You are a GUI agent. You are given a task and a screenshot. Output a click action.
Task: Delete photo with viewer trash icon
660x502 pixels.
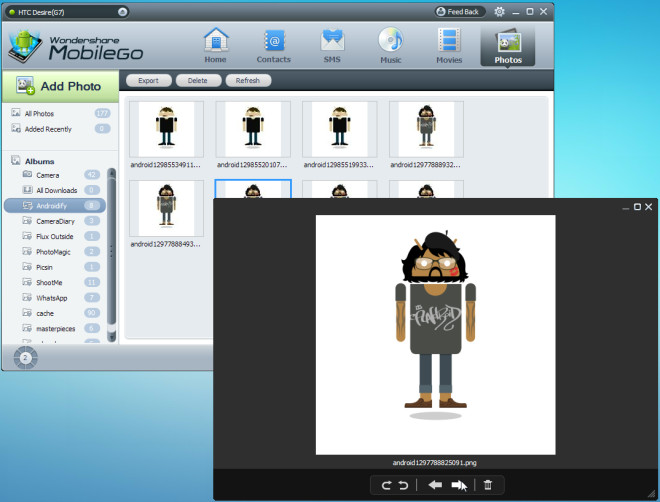(x=488, y=485)
